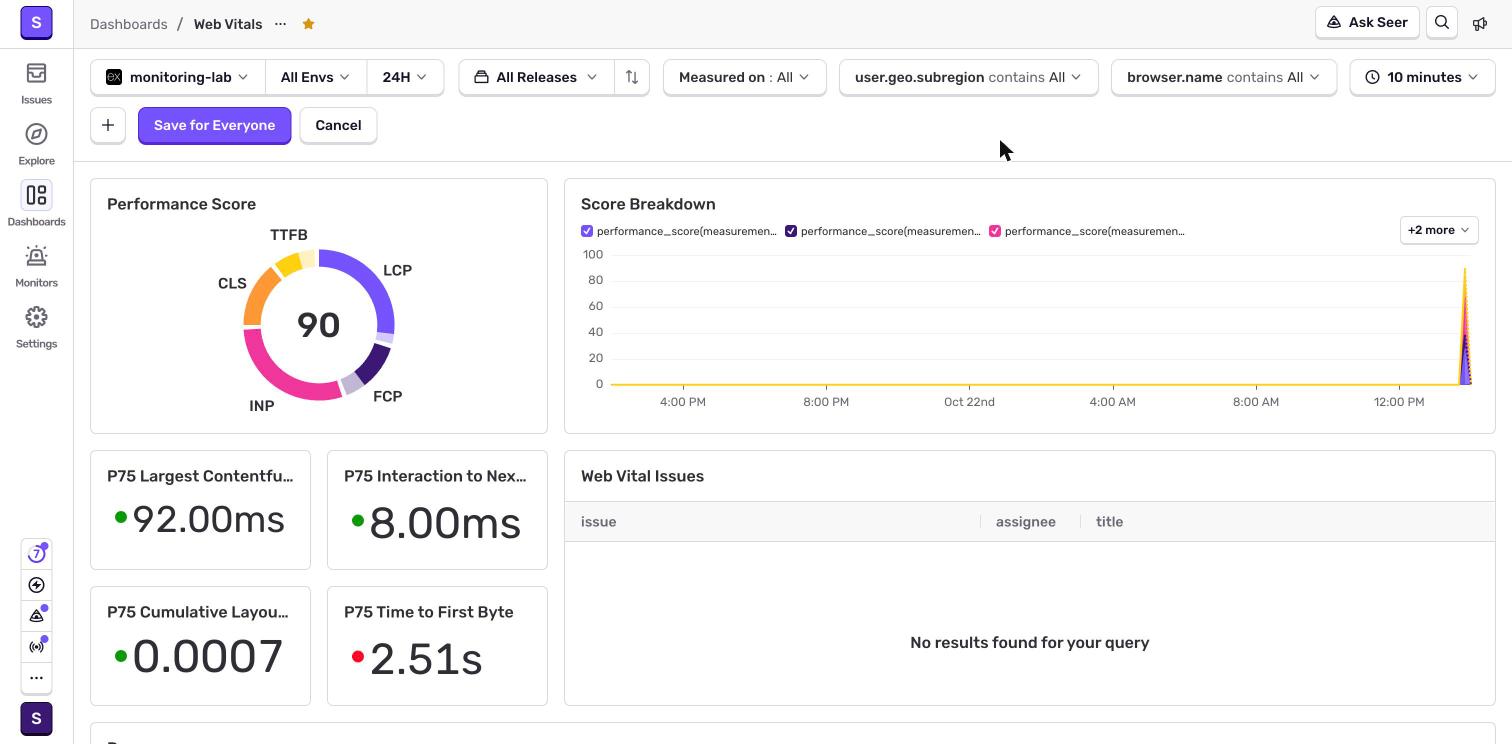
Task: Click the P75 Time to First Byte 2.51s
Action: [426, 657]
